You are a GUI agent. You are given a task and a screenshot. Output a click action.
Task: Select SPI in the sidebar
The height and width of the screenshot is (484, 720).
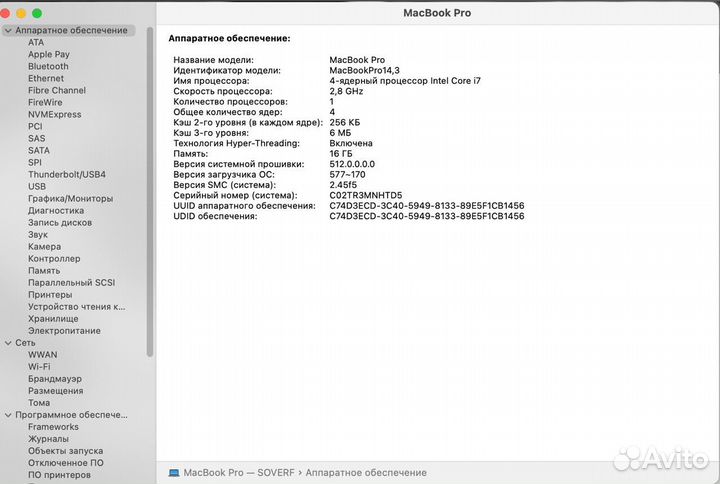pyautogui.click(x=35, y=163)
